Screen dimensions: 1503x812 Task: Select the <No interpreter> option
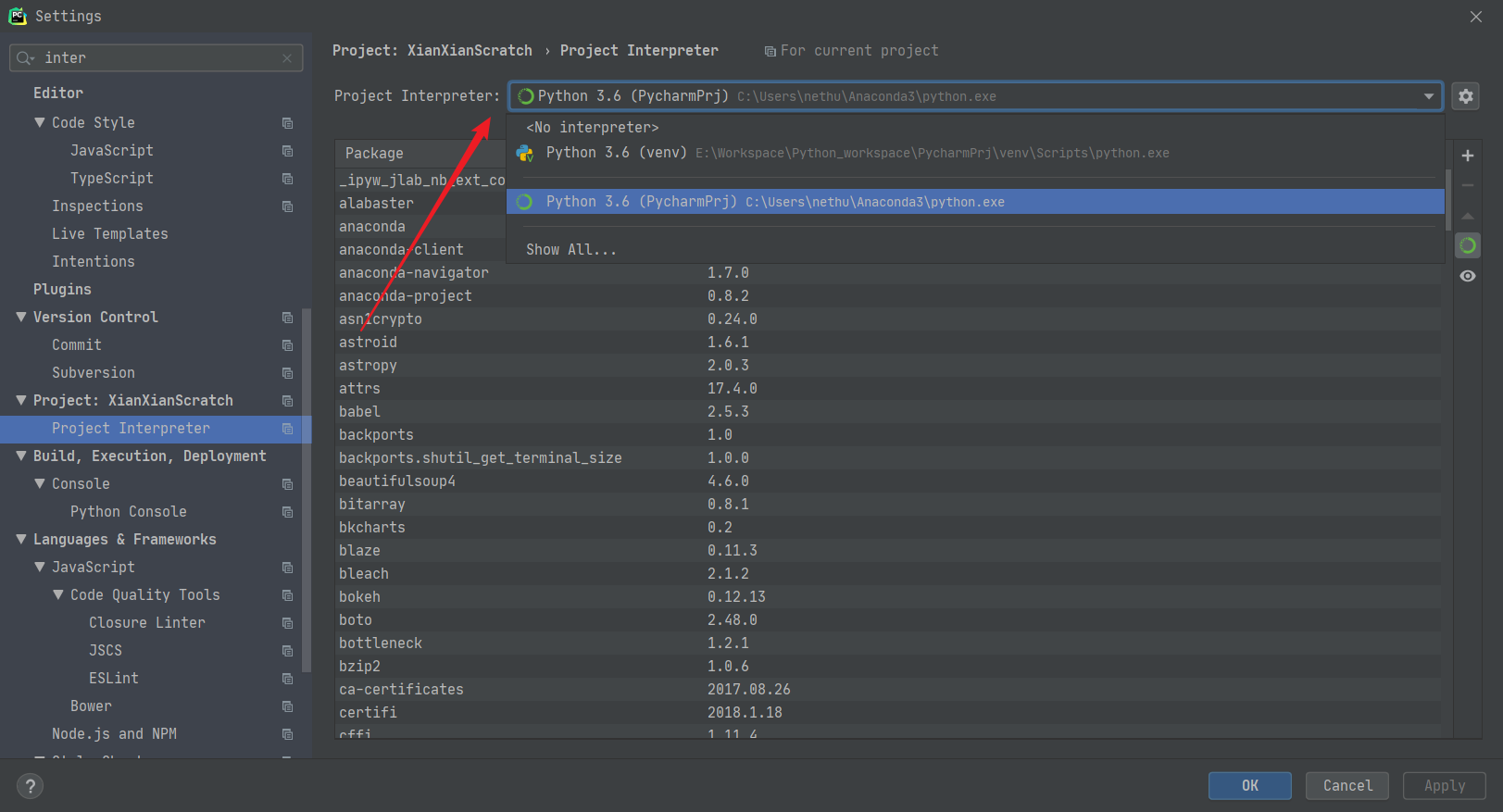(x=975, y=128)
